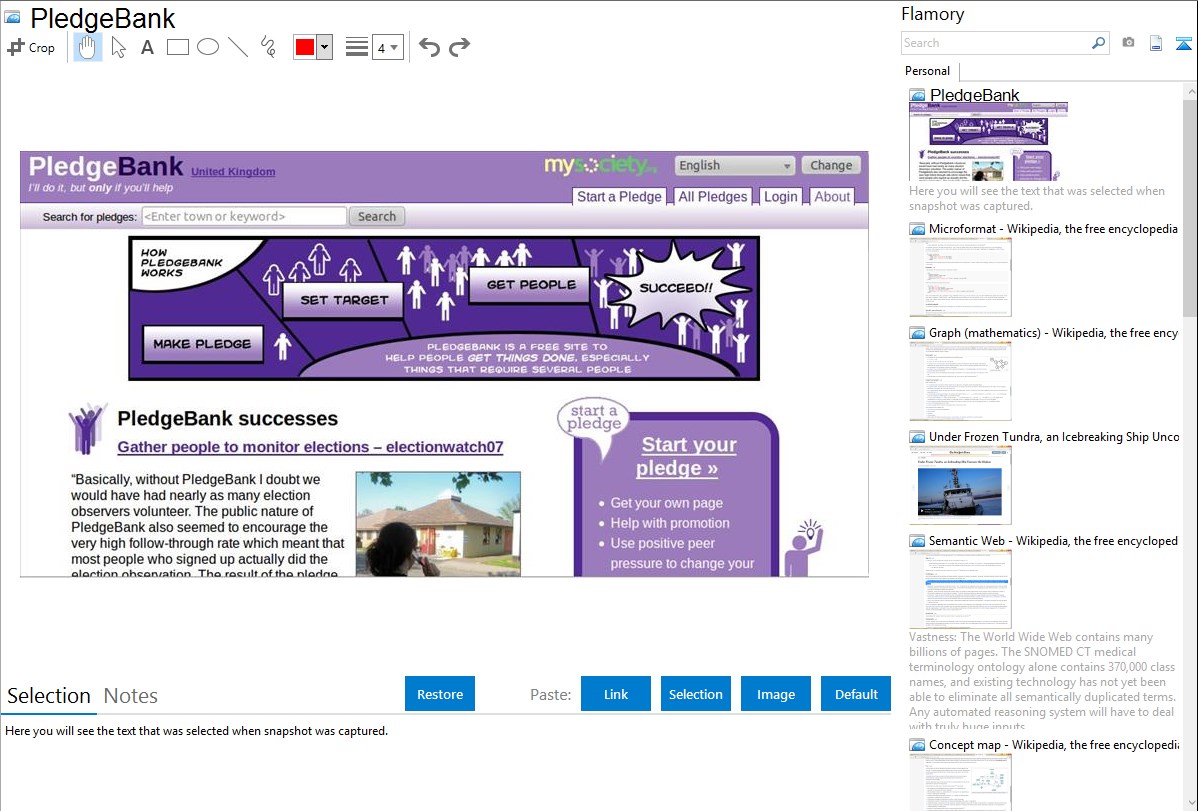Screen dimensions: 1198x811
Task: Choose the arrow pointer selection tool
Action: point(118,47)
